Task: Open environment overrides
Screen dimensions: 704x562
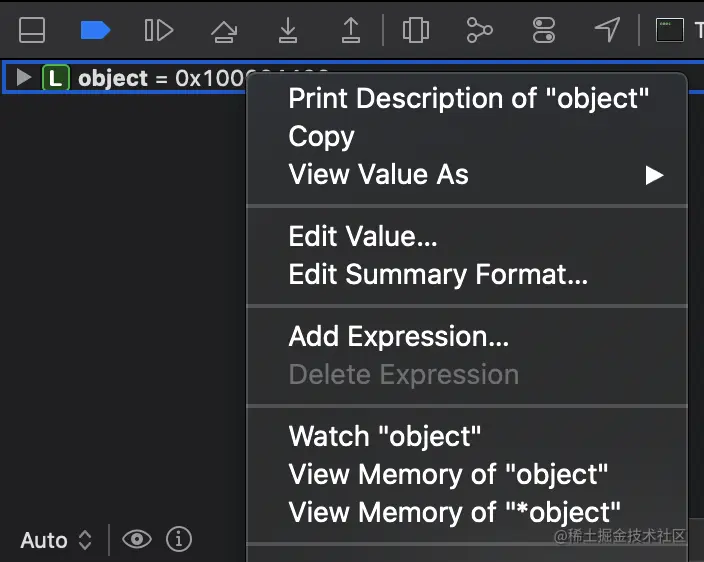Action: (544, 30)
